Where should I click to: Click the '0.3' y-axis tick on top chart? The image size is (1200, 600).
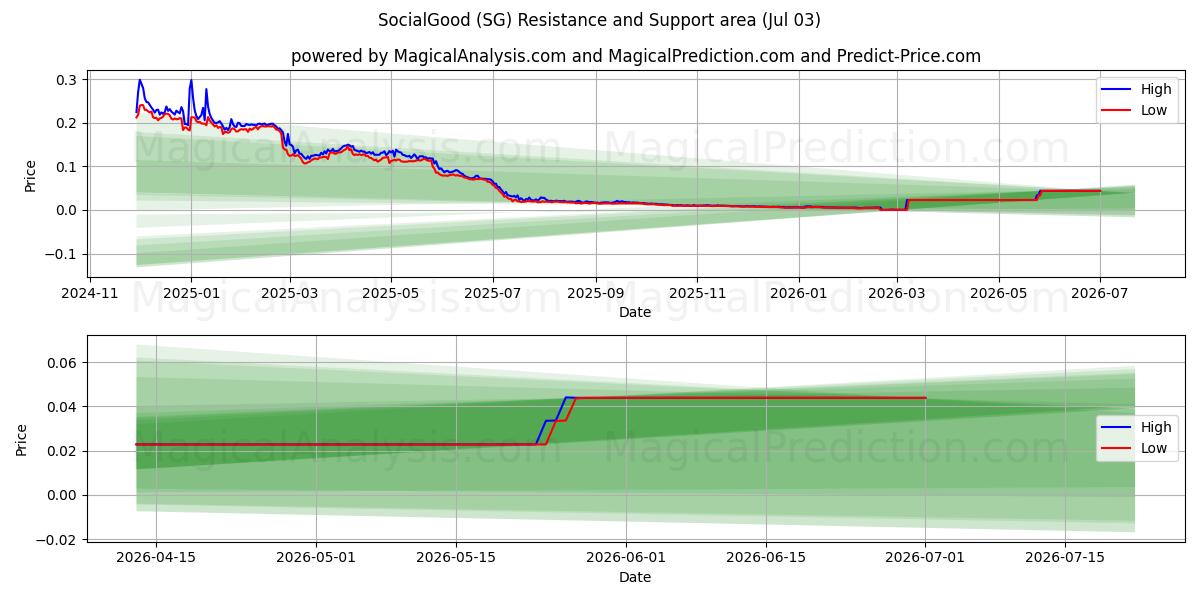pos(69,79)
